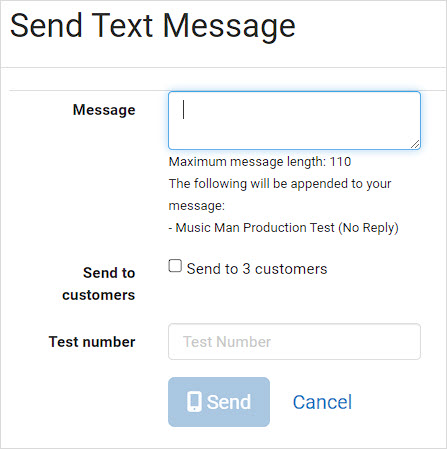Click the Maximum message length 110 text

[x=260, y=162]
